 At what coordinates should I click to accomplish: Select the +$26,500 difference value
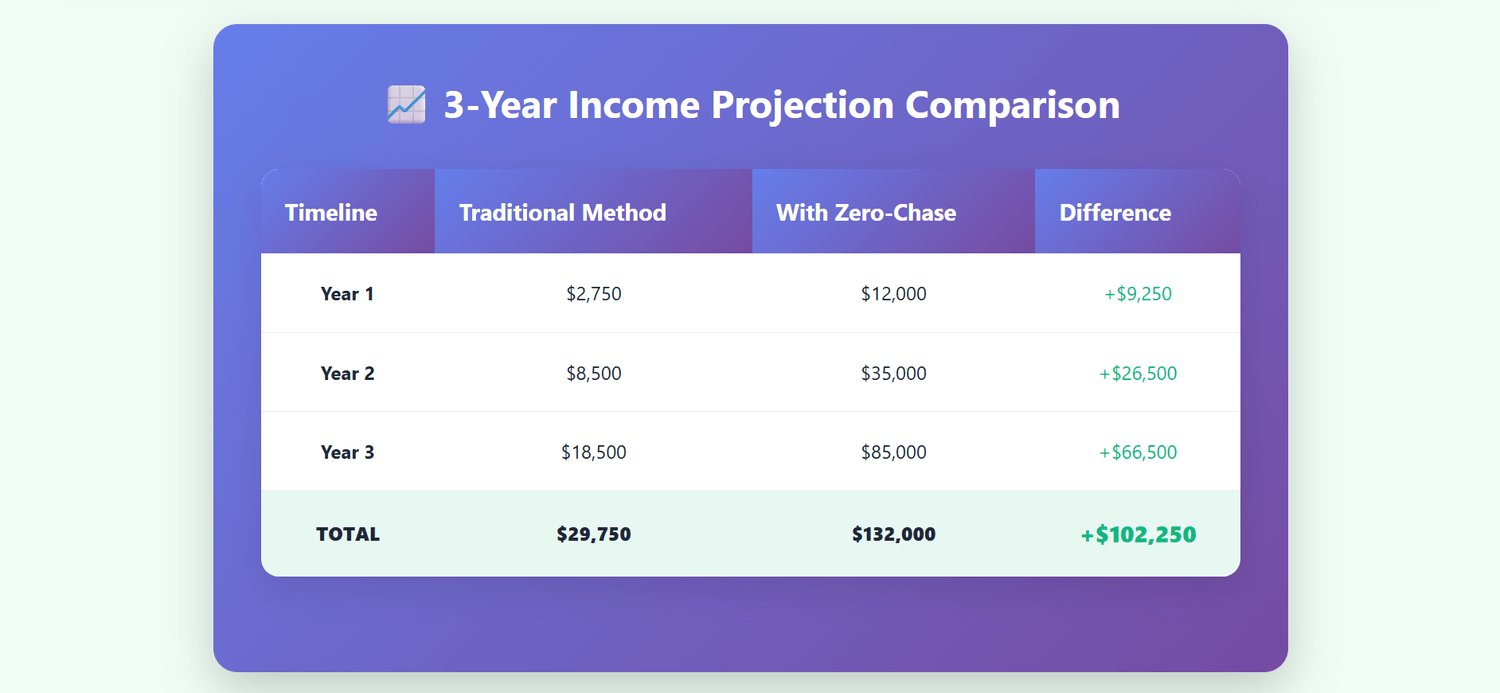click(1138, 373)
